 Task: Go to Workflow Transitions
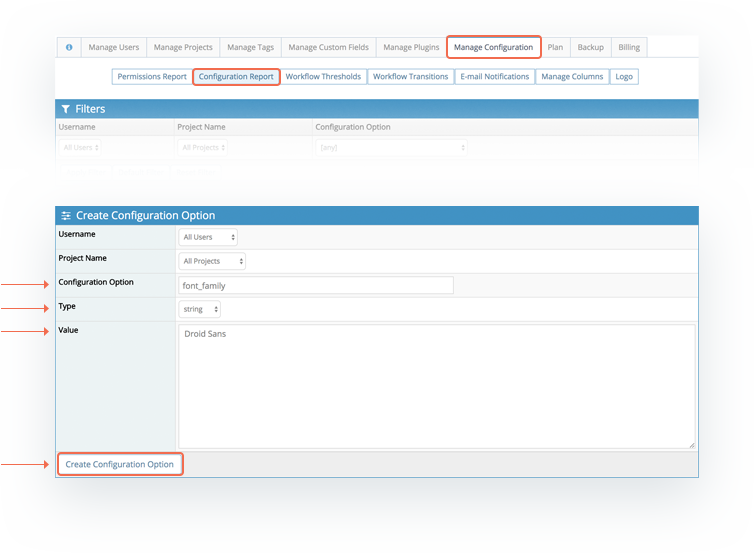pos(411,76)
